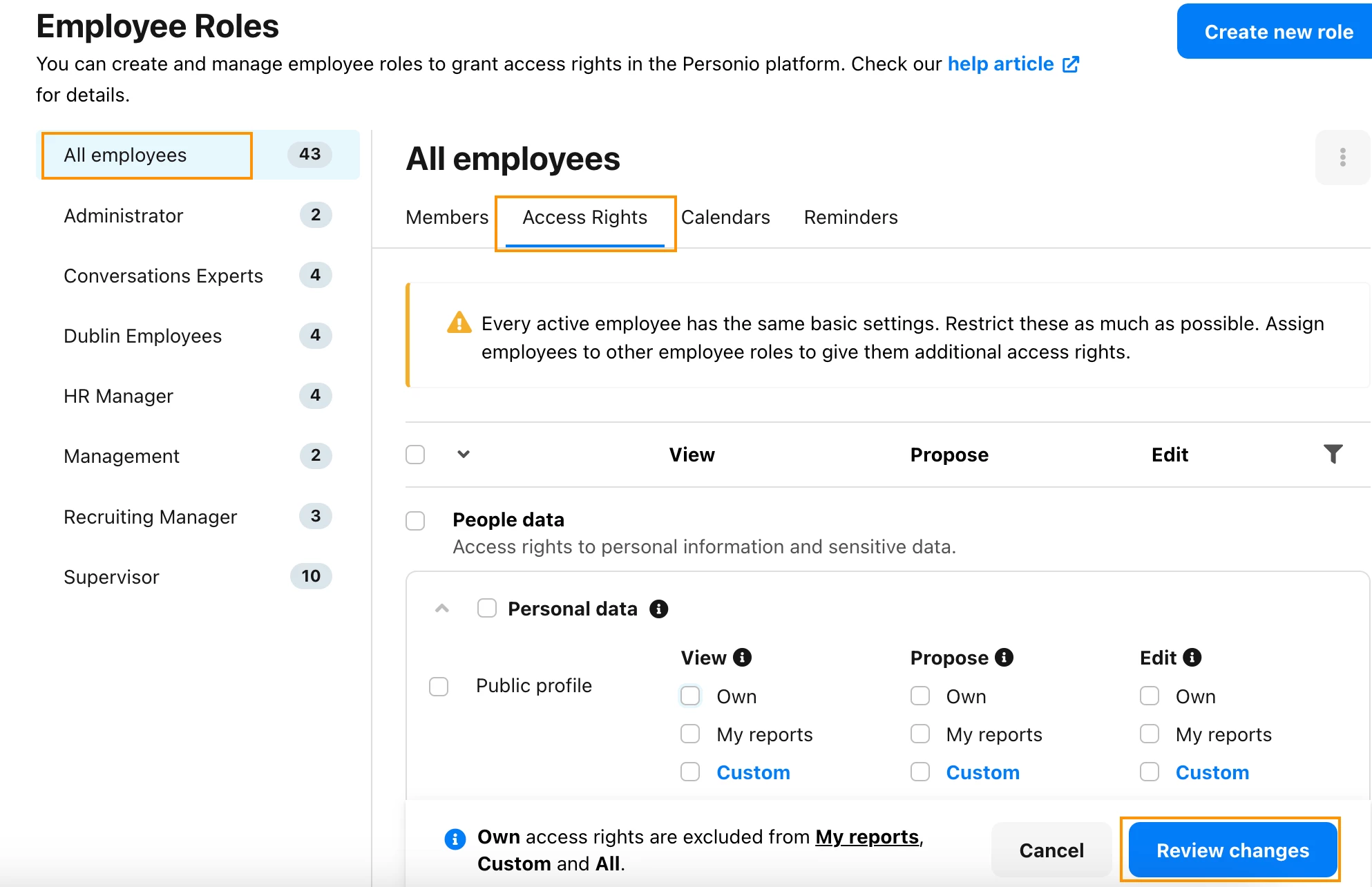Enable Edit Own checkbox

coord(1150,695)
